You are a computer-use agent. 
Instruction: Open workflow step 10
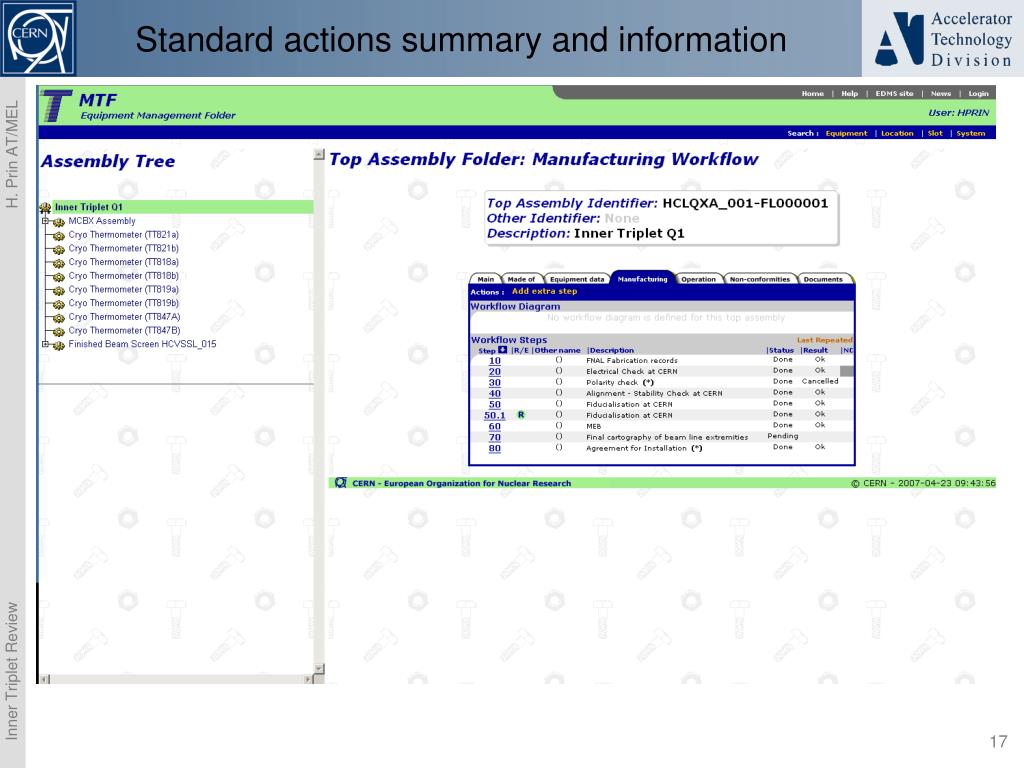click(494, 360)
